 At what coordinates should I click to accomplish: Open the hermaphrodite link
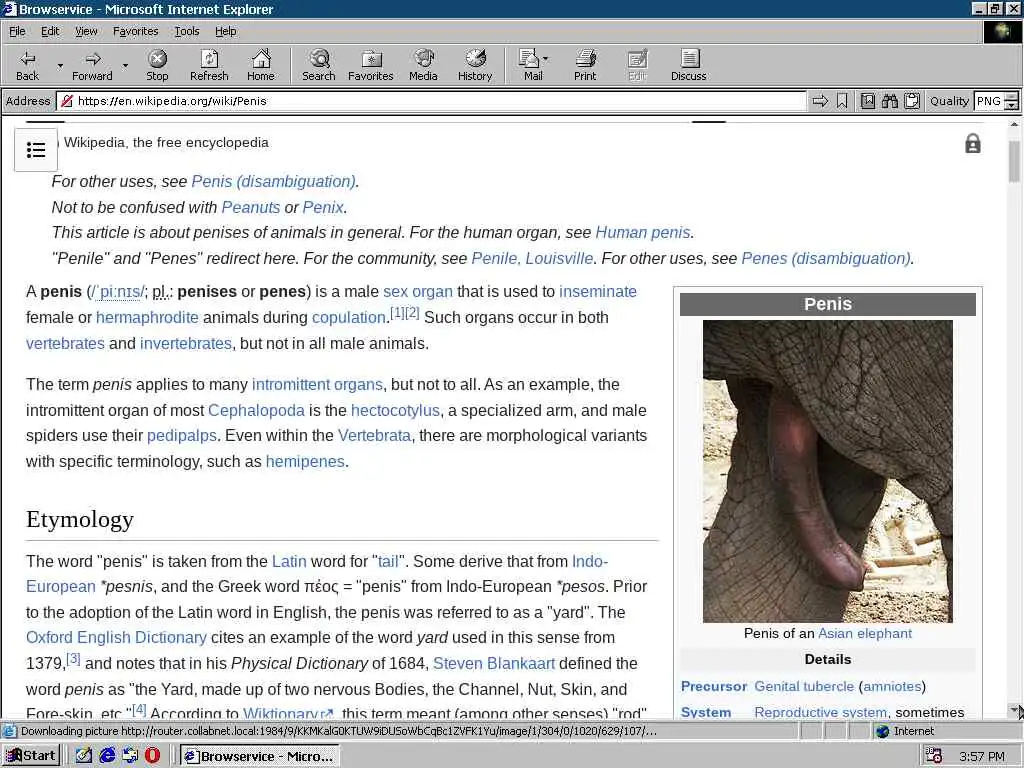147,317
